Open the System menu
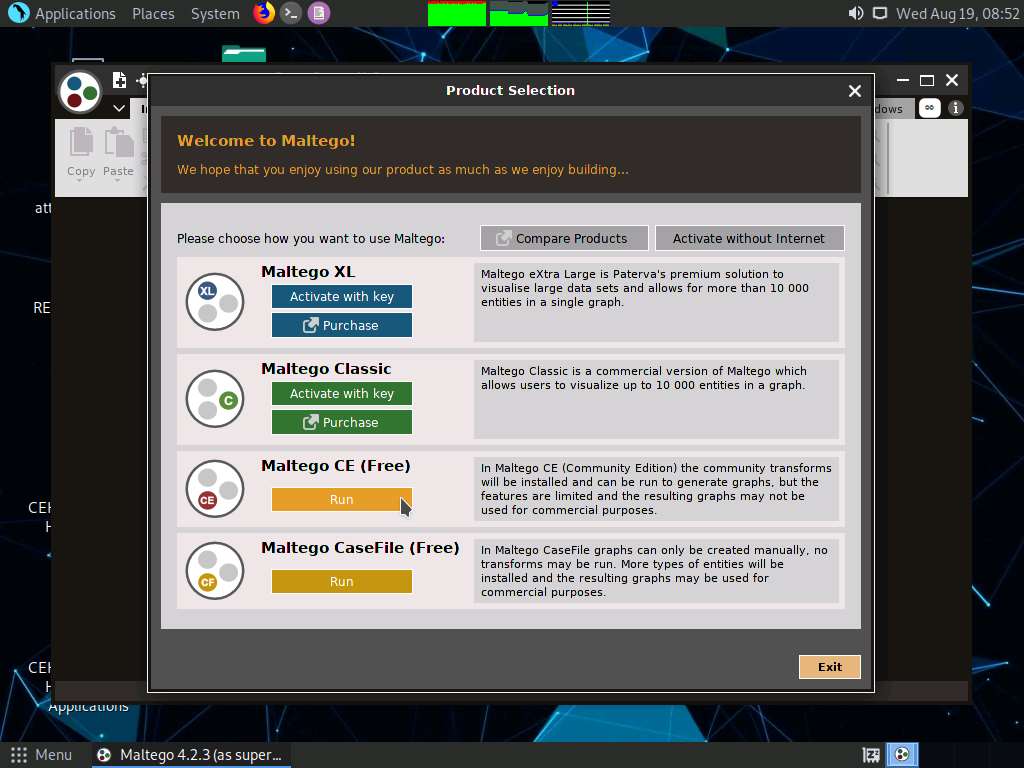Viewport: 1024px width, 768px height. 215,13
